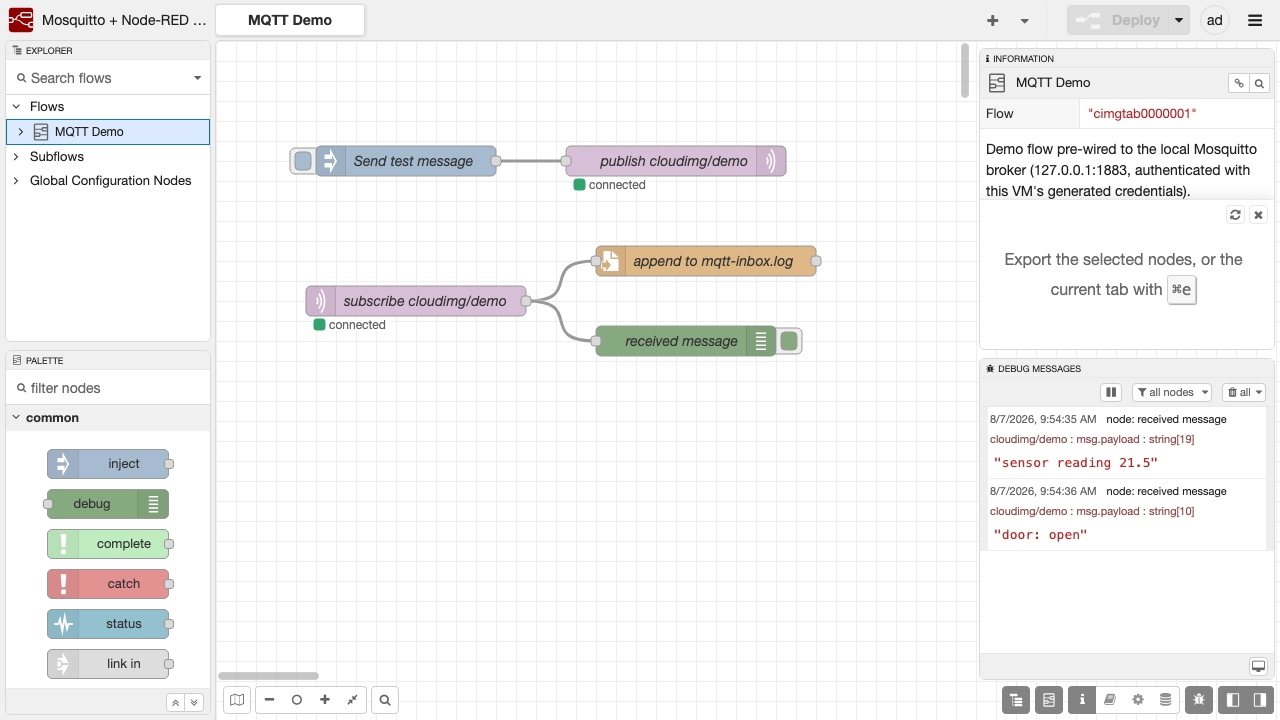This screenshot has height=720, width=1280.
Task: Open debug messages in a new window
Action: pos(1258,666)
